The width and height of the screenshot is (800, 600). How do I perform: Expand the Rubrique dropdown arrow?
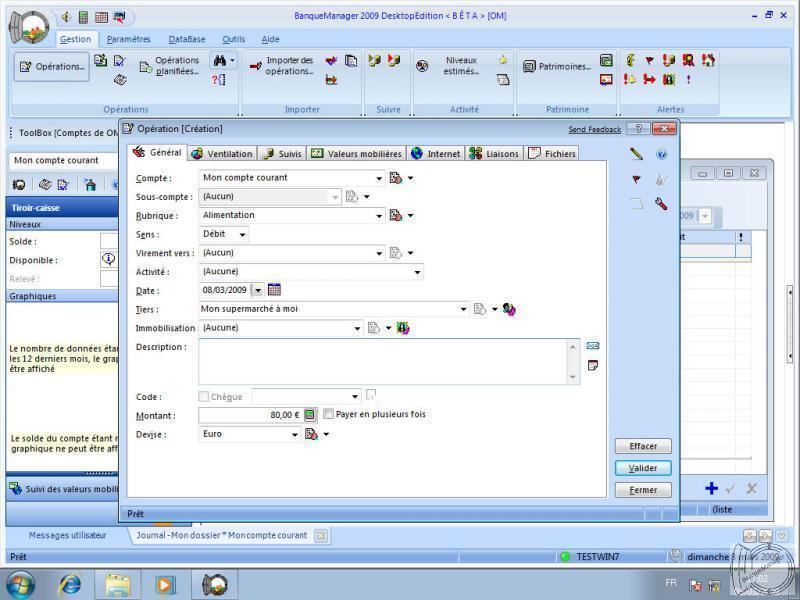click(x=379, y=216)
